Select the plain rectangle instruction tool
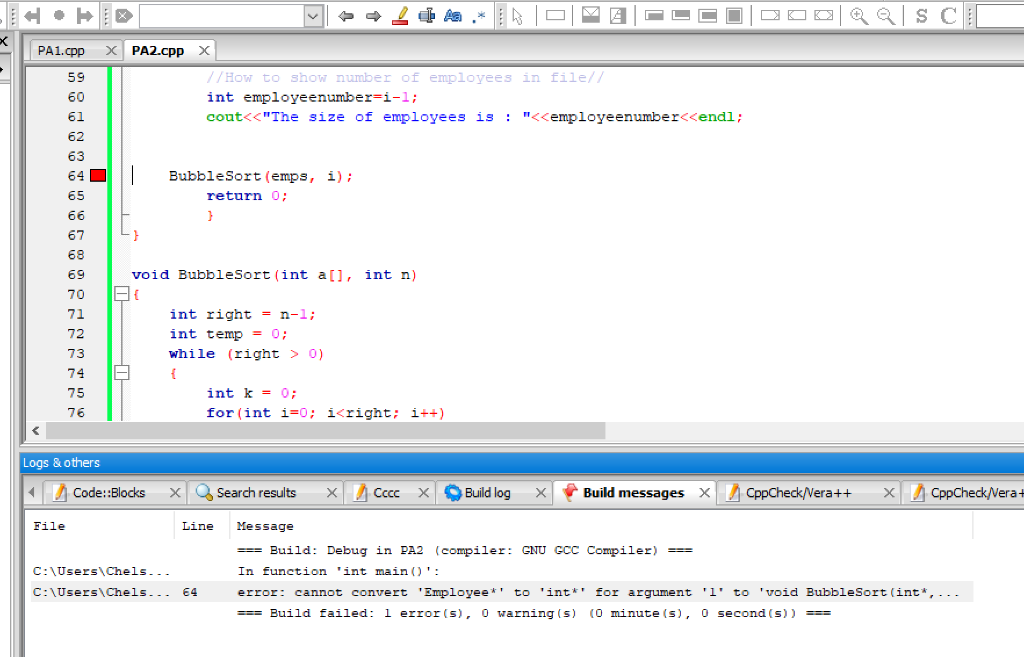 click(555, 16)
